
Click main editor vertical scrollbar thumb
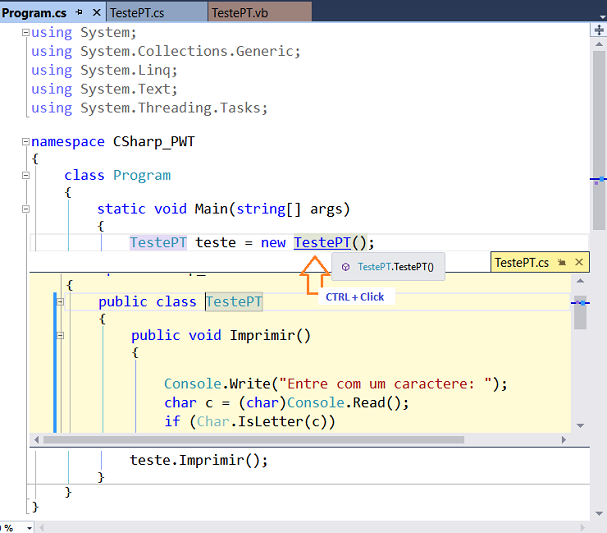[x=599, y=140]
